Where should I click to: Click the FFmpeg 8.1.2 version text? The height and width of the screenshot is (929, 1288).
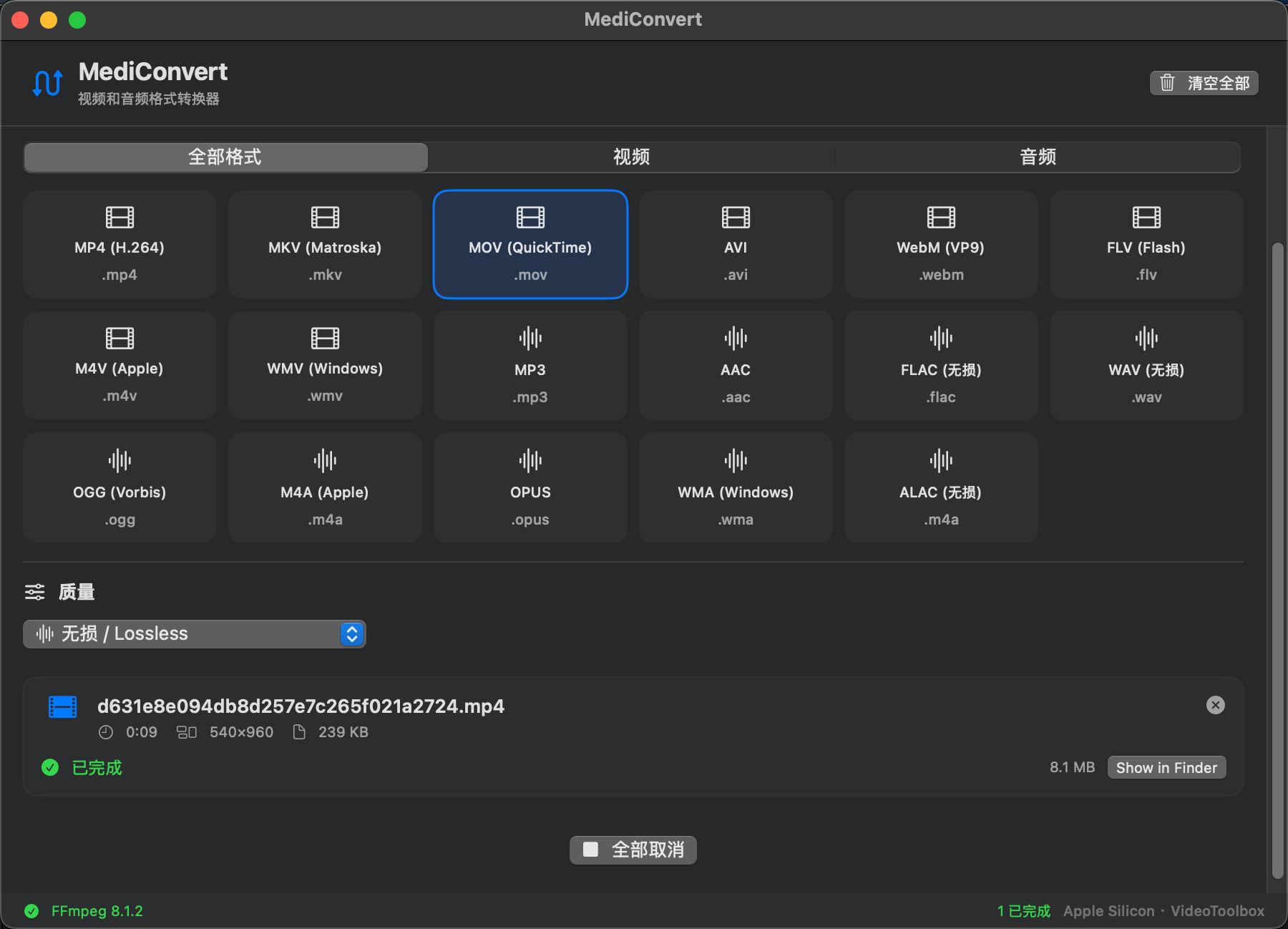pyautogui.click(x=97, y=911)
